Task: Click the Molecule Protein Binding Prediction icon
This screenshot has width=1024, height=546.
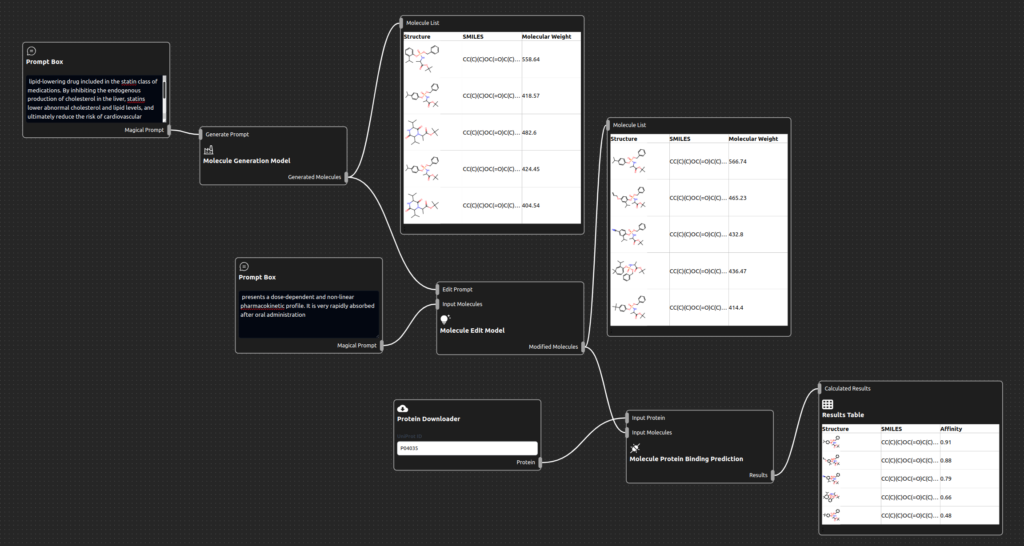Action: [x=636, y=448]
